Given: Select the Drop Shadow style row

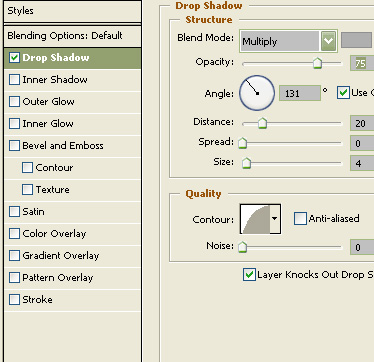Looking at the screenshot, I should tap(73, 58).
